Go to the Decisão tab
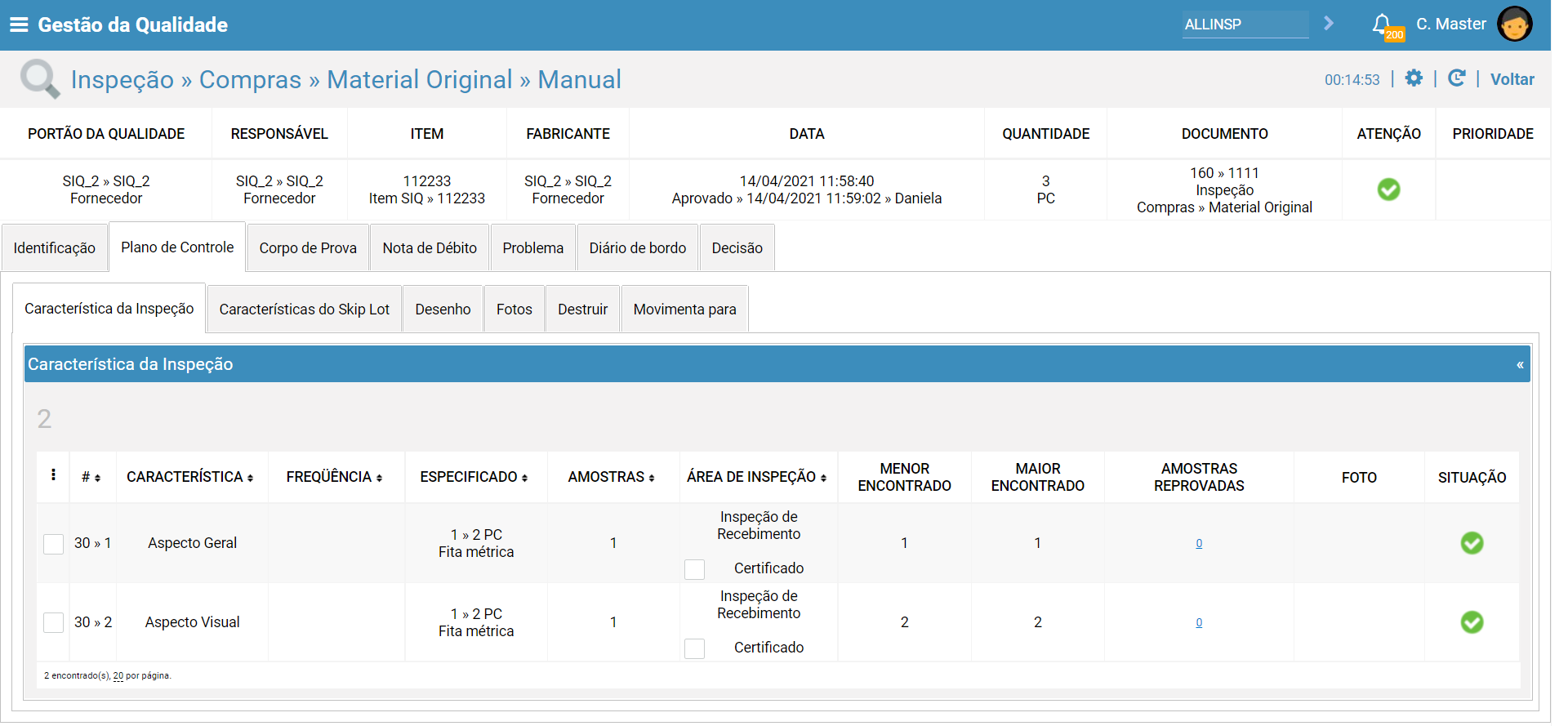The image size is (1568, 726). click(737, 248)
